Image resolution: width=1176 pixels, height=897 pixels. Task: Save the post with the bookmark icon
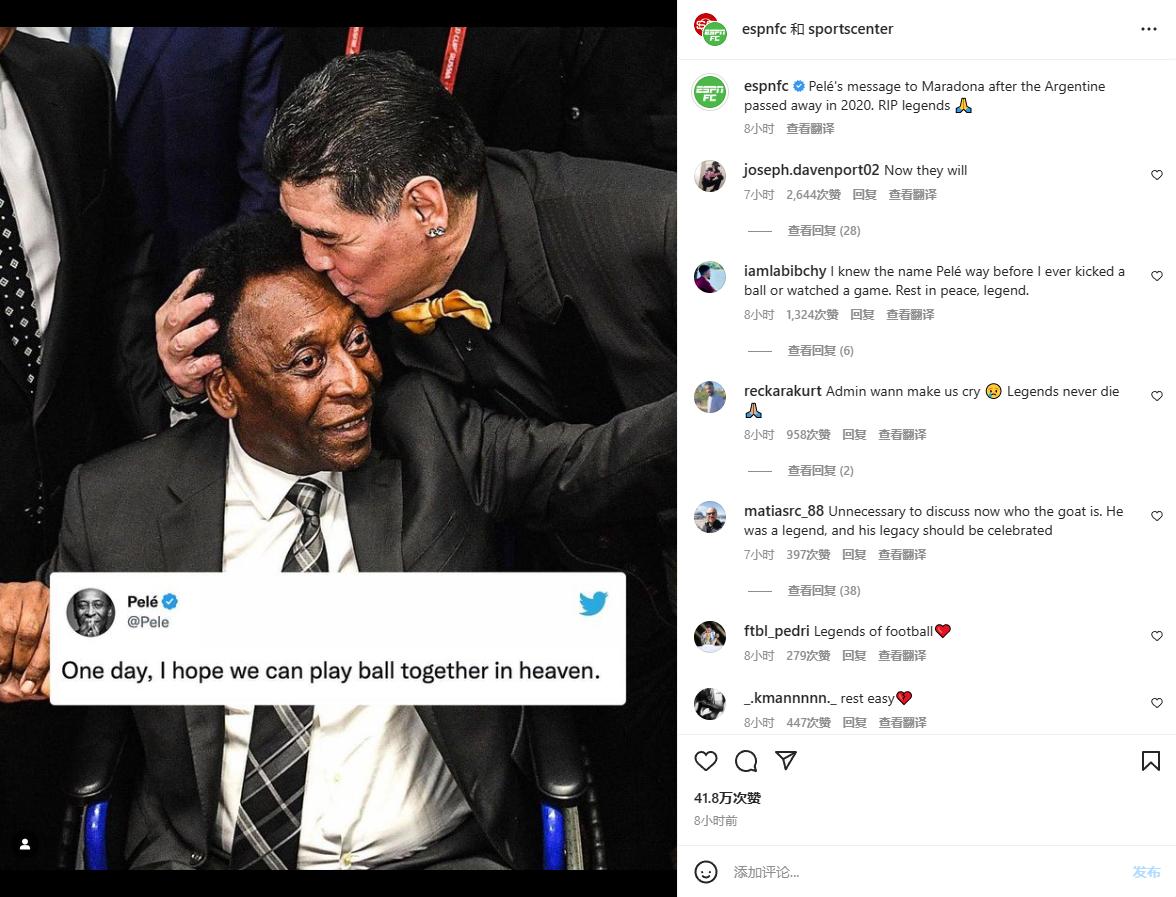coord(1151,761)
